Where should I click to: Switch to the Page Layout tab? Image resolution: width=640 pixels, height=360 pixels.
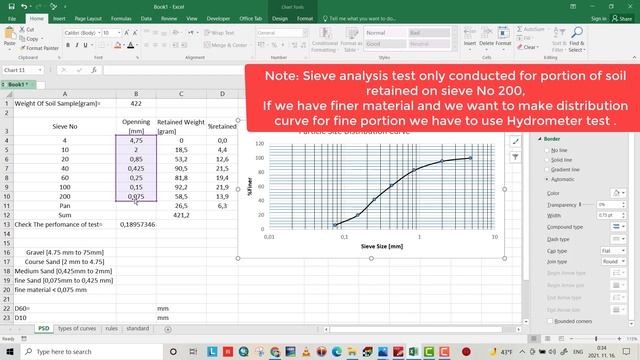[x=88, y=19]
